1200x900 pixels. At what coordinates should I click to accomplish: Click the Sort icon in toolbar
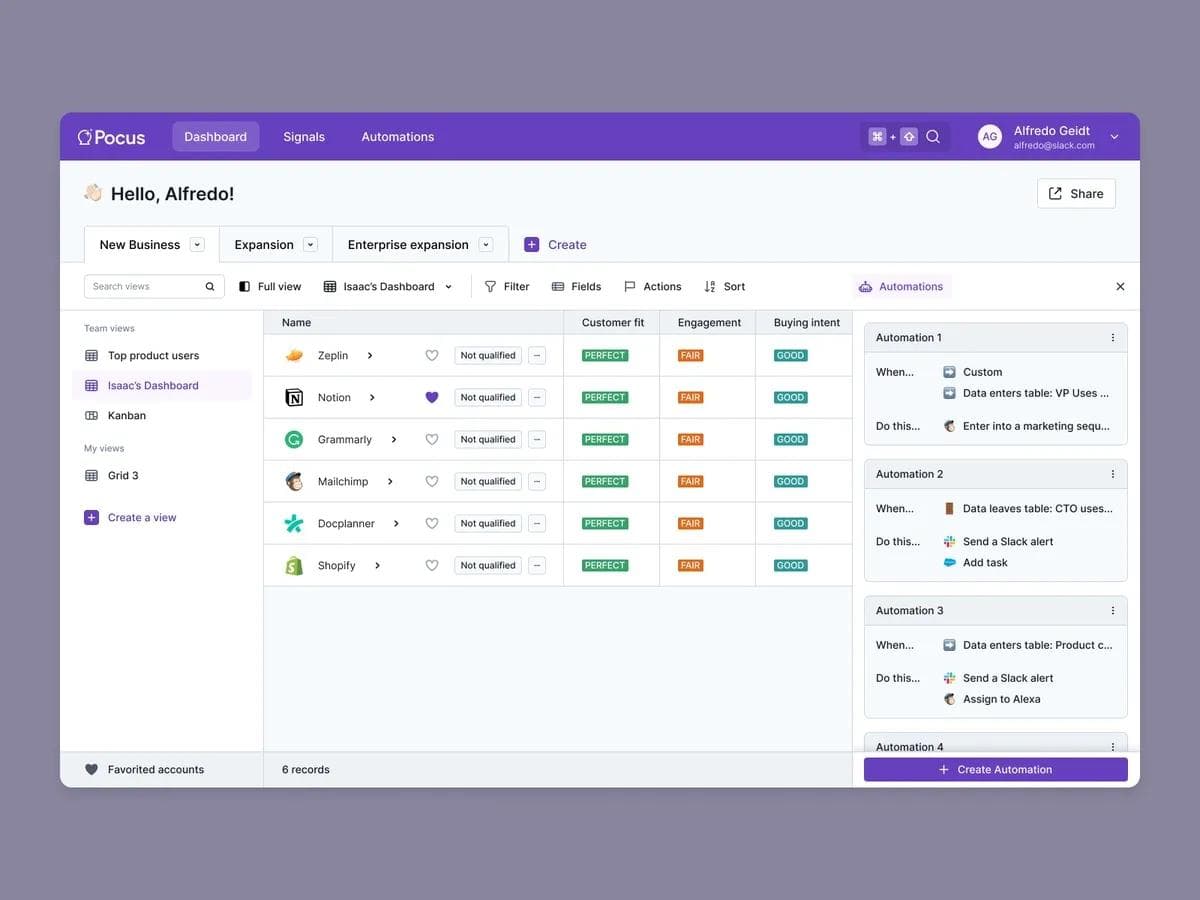710,287
